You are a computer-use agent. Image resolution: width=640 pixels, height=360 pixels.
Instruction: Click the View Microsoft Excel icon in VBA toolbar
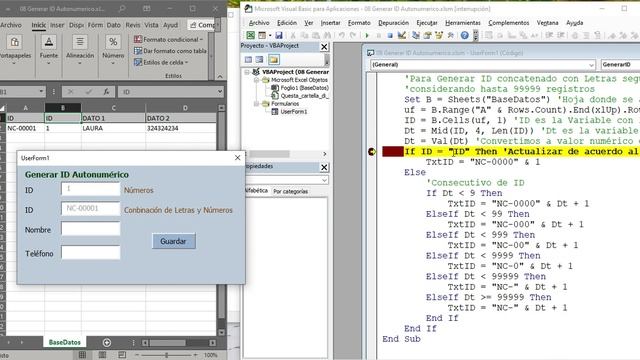coord(250,36)
